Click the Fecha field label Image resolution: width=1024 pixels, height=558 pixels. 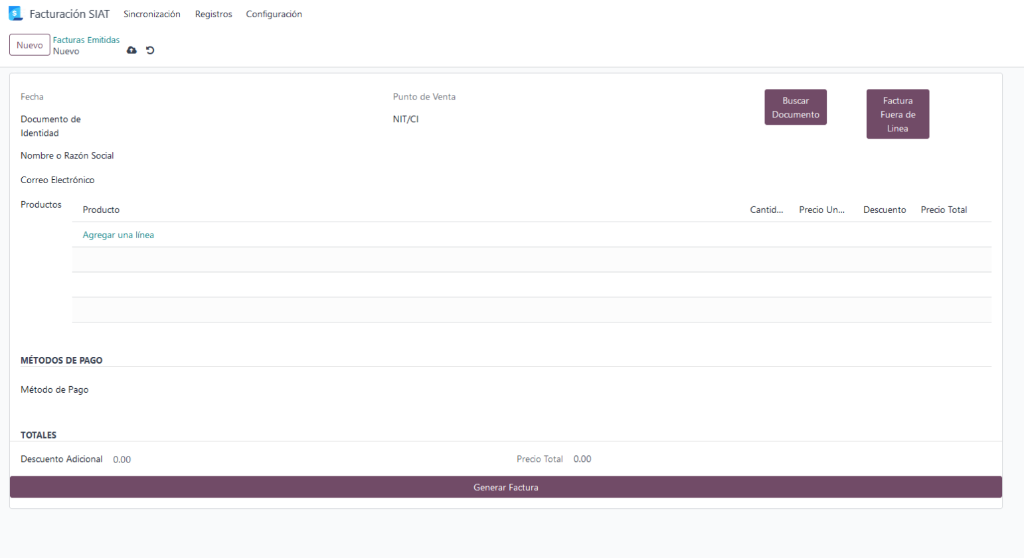coord(32,97)
